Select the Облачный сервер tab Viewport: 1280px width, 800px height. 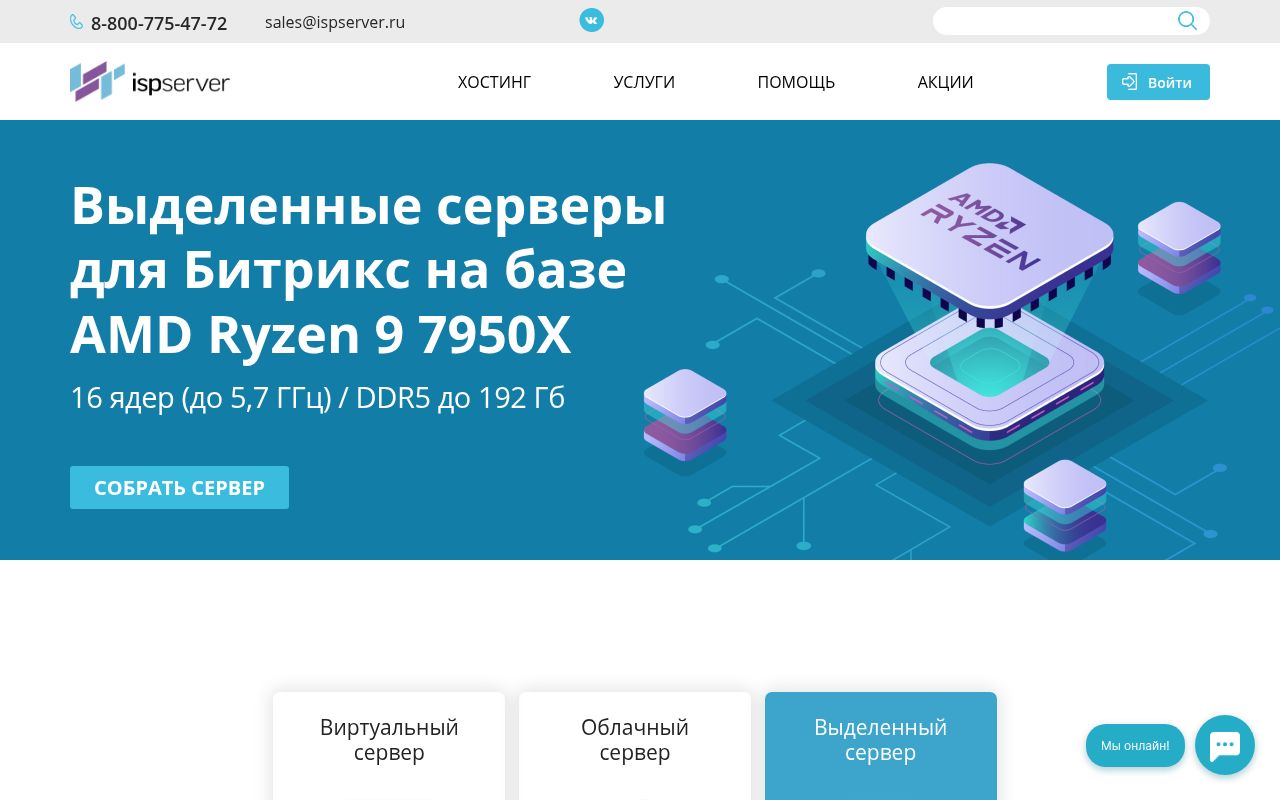point(635,745)
